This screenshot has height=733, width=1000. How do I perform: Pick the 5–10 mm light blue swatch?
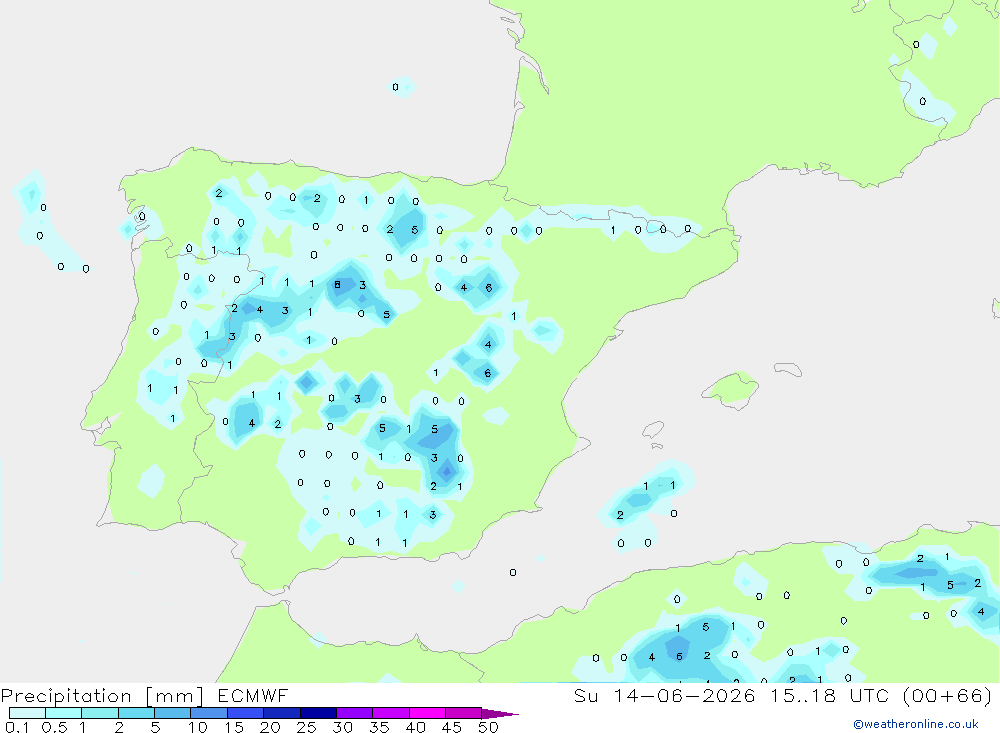point(173,713)
